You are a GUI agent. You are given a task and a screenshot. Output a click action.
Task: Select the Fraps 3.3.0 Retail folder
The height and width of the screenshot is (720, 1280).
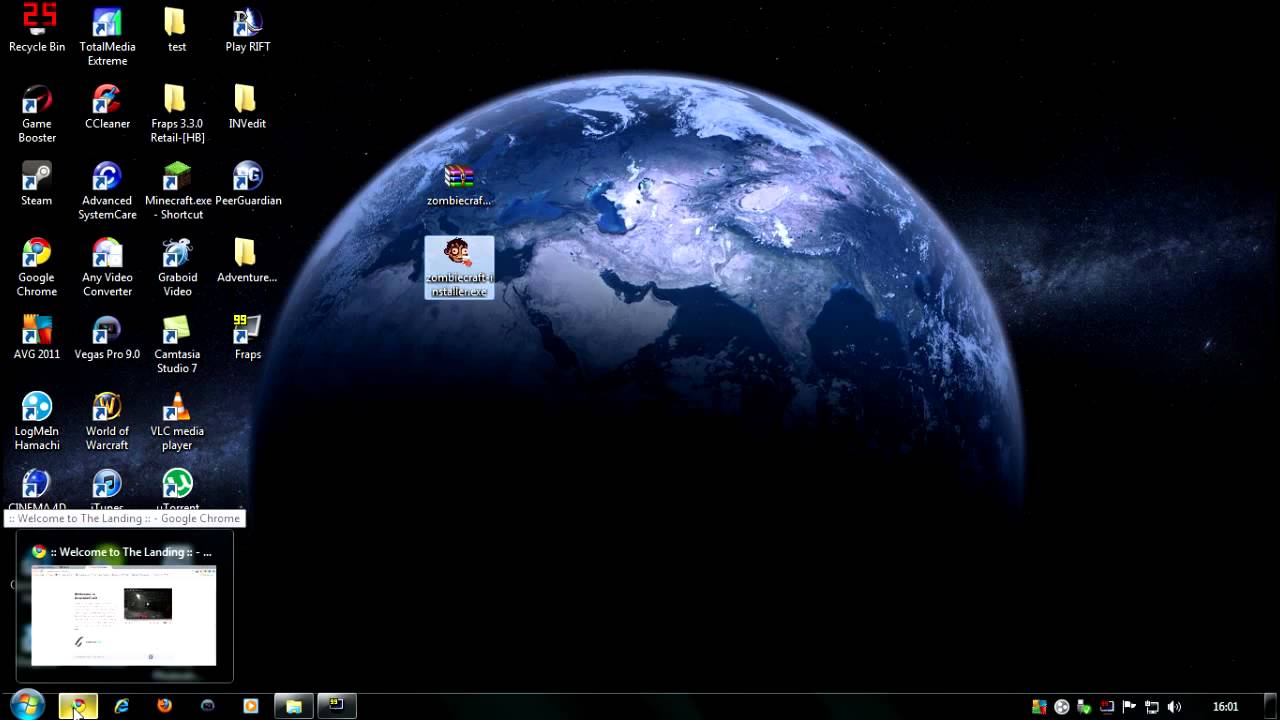tap(177, 114)
